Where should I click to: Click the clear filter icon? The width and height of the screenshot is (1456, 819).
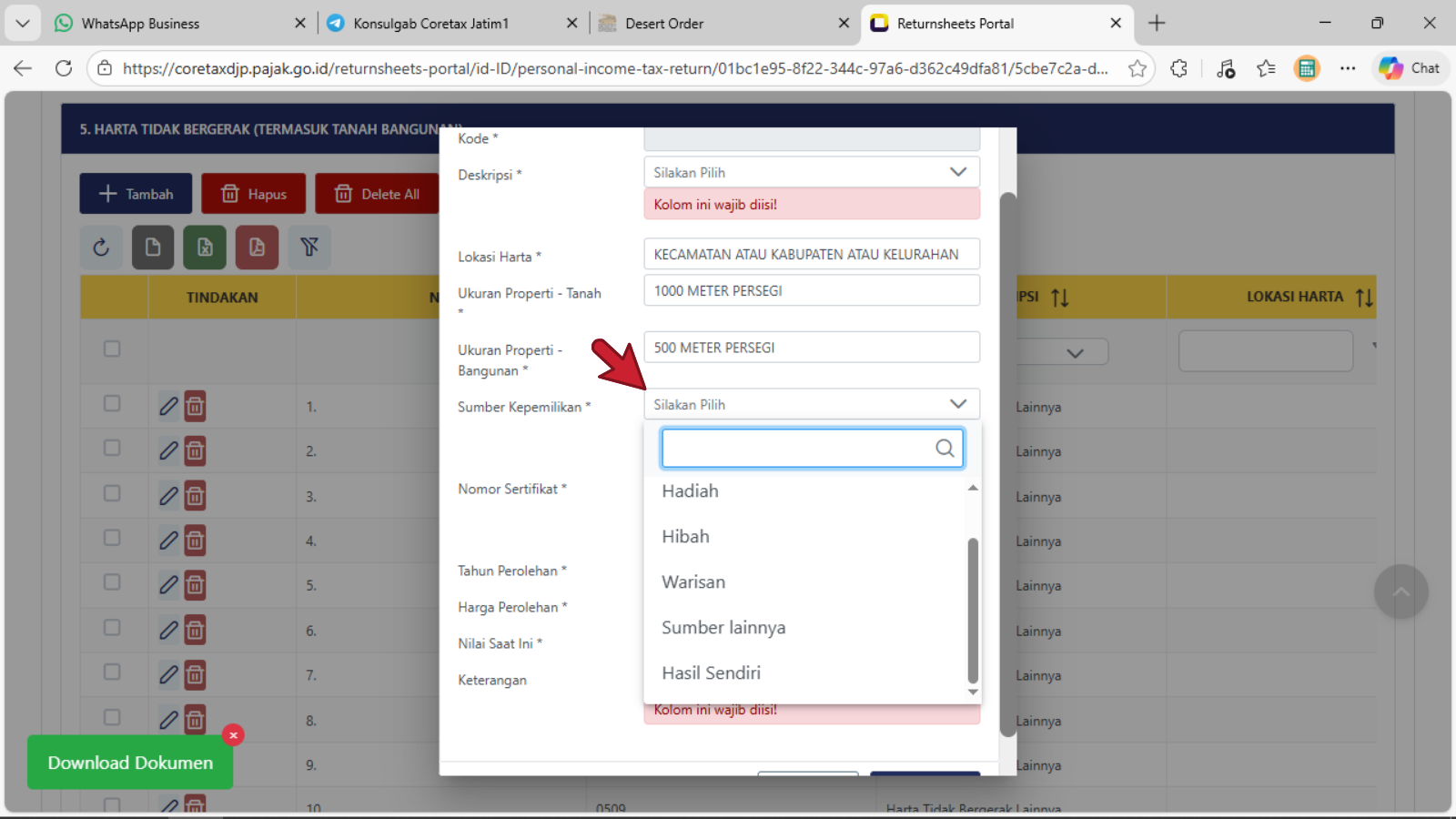(x=309, y=248)
